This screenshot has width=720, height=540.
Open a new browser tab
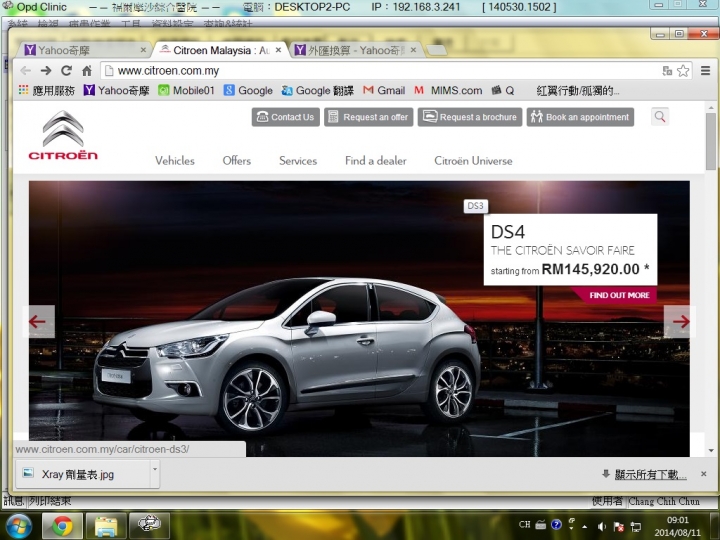436,50
